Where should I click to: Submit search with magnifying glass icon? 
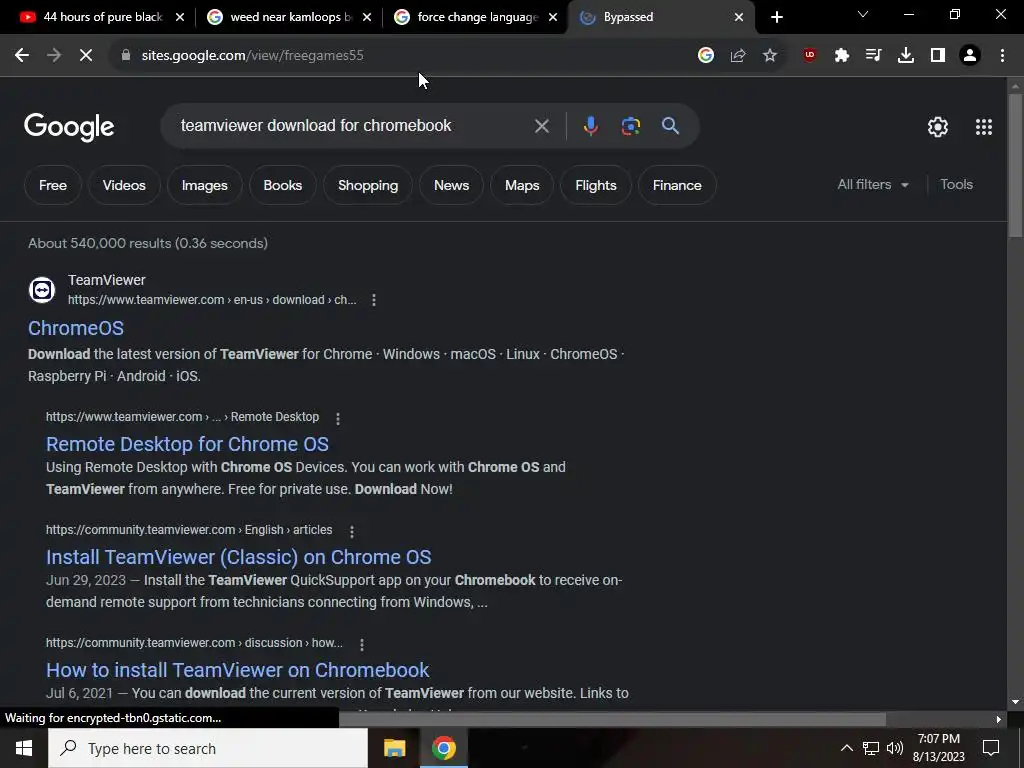click(671, 126)
